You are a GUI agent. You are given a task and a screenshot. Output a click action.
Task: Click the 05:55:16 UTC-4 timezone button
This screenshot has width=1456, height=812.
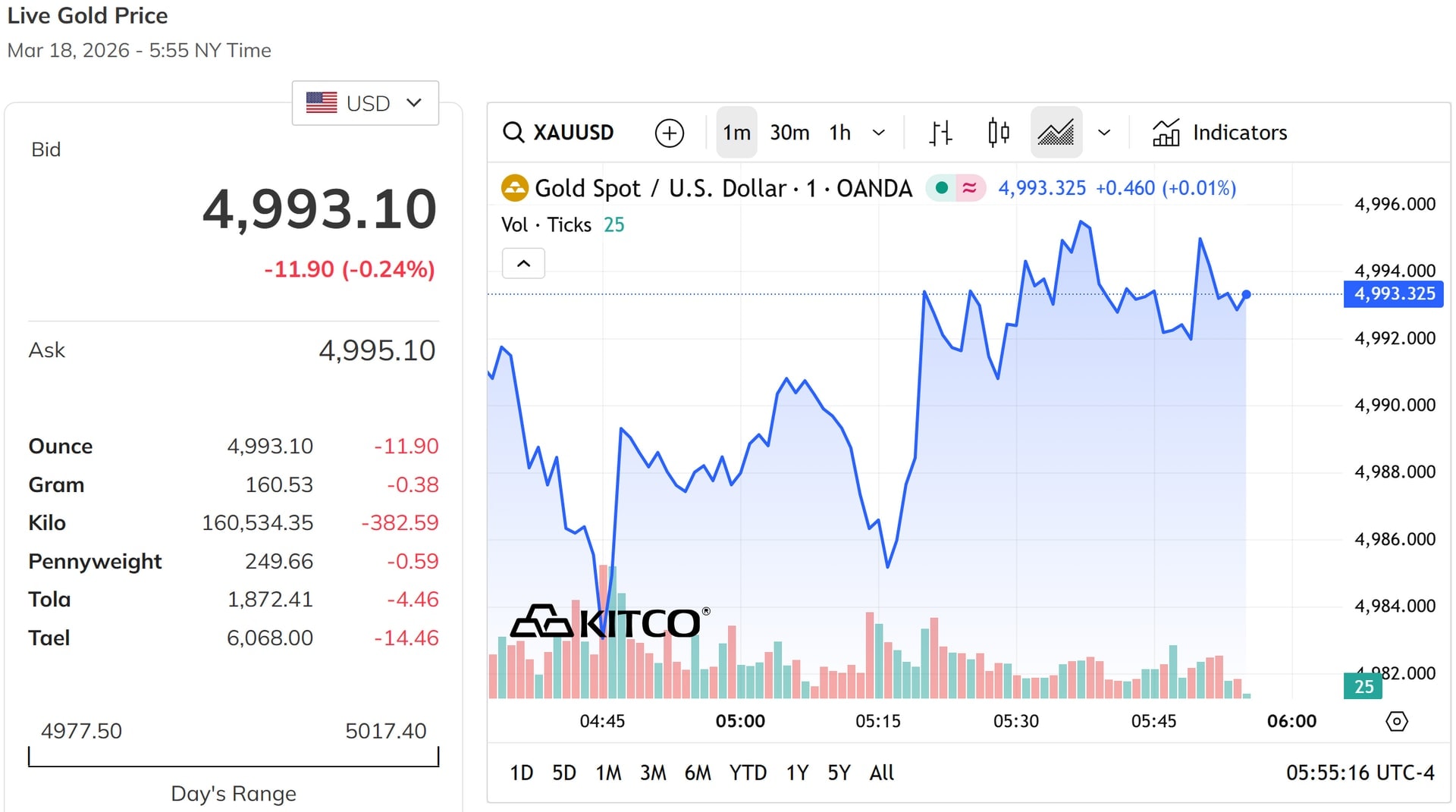pyautogui.click(x=1360, y=773)
